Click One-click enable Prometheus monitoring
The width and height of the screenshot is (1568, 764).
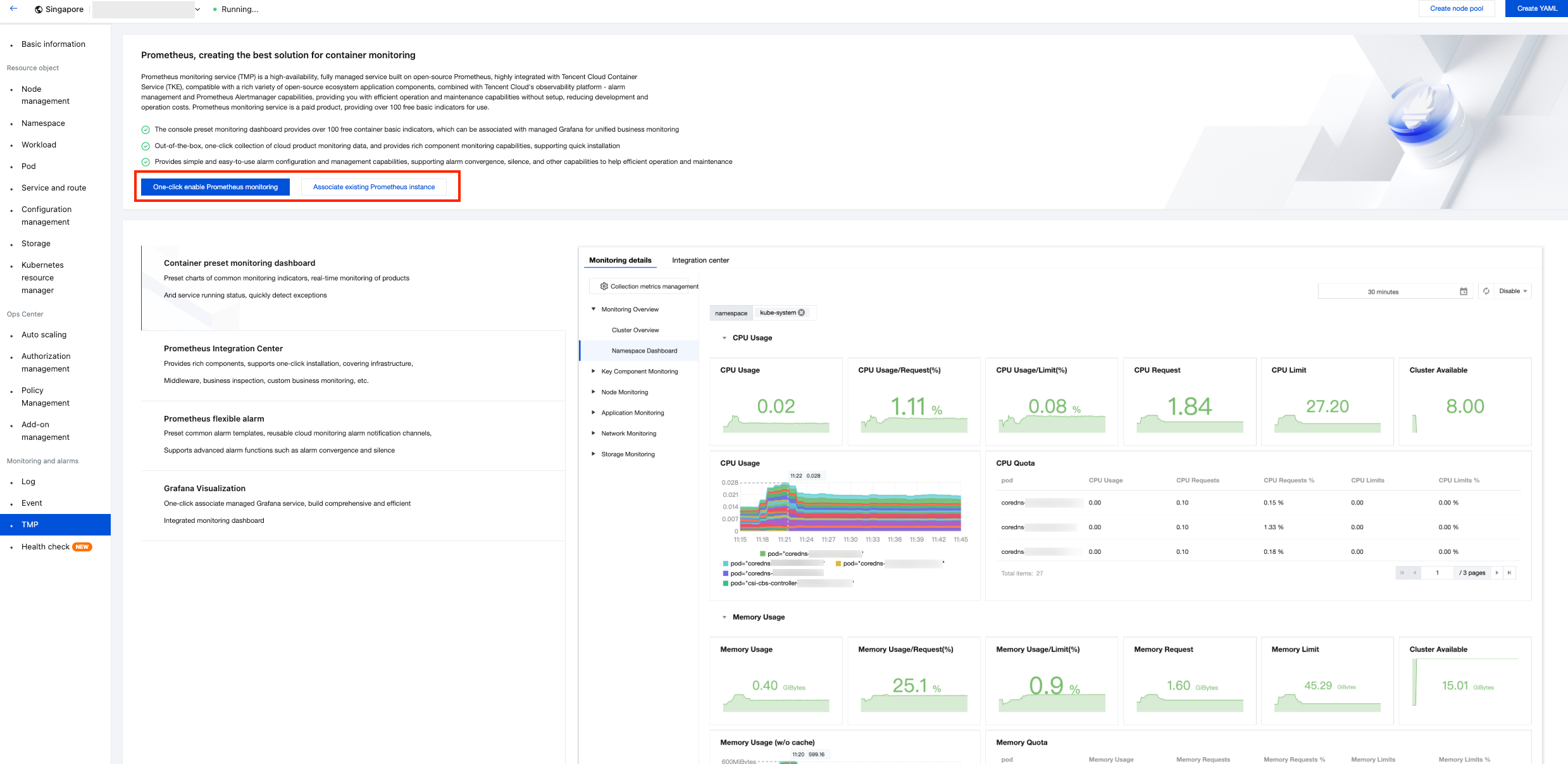215,187
